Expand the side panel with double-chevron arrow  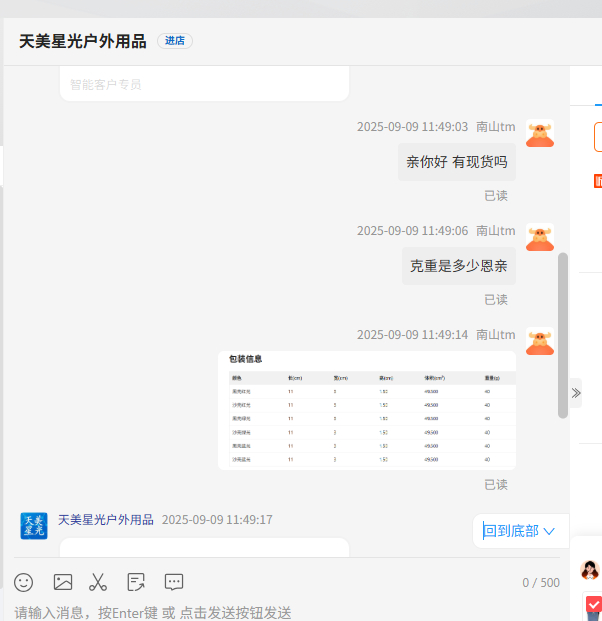pyautogui.click(x=576, y=393)
